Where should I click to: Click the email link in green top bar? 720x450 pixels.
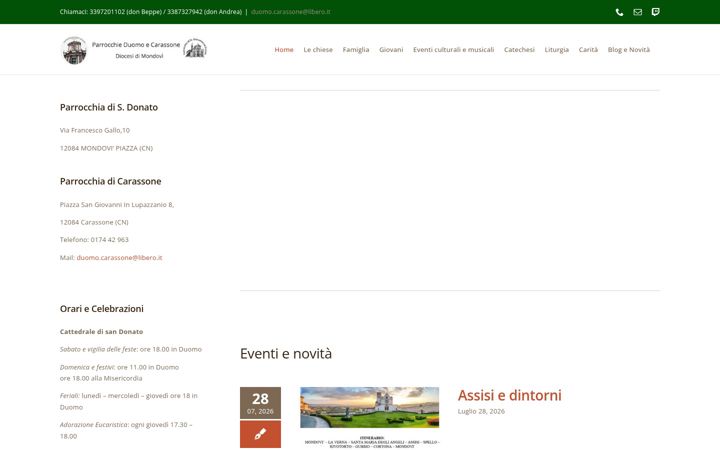point(291,12)
